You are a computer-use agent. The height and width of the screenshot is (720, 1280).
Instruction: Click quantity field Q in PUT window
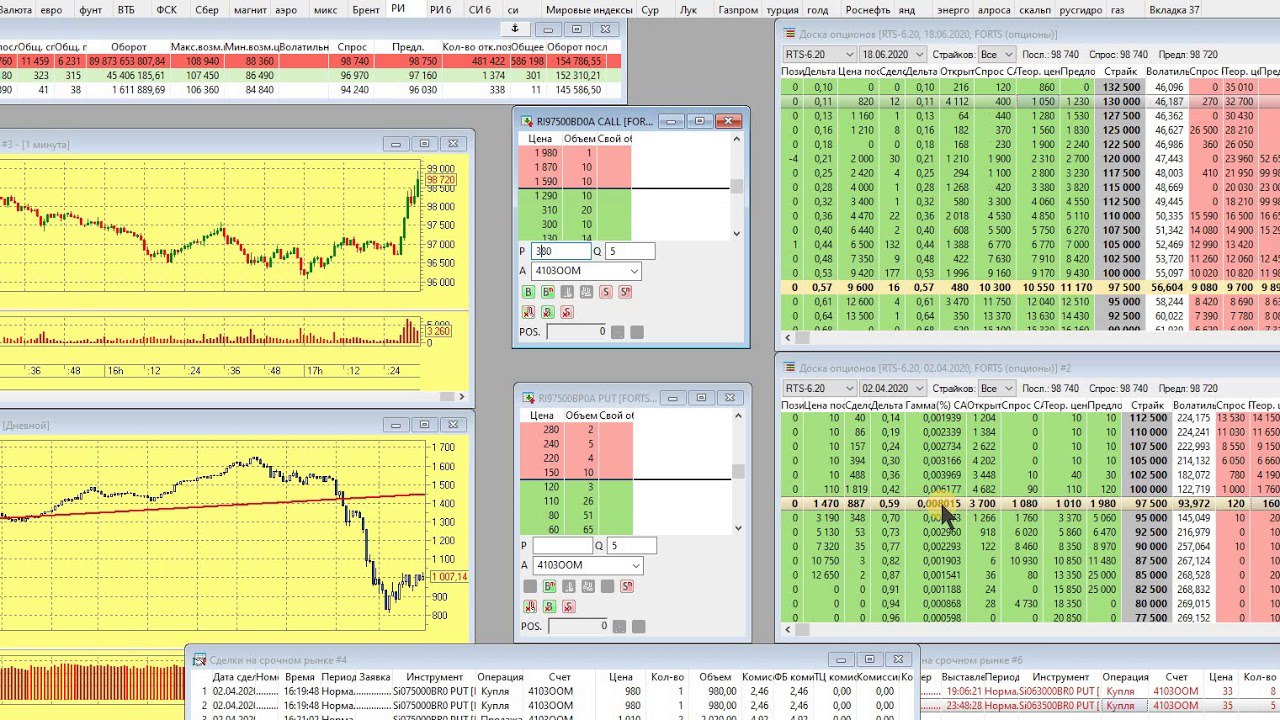632,546
